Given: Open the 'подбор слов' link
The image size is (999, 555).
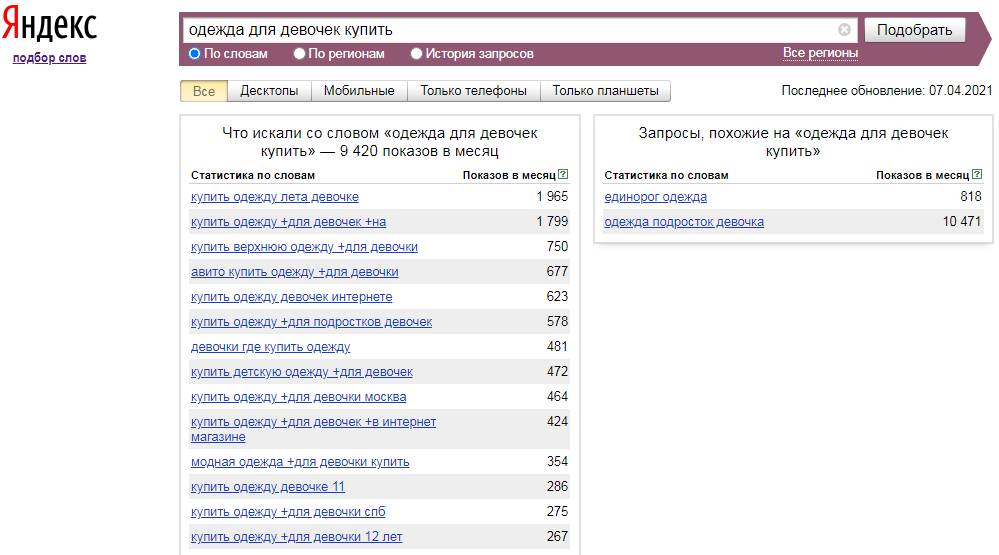Looking at the screenshot, I should pyautogui.click(x=49, y=58).
